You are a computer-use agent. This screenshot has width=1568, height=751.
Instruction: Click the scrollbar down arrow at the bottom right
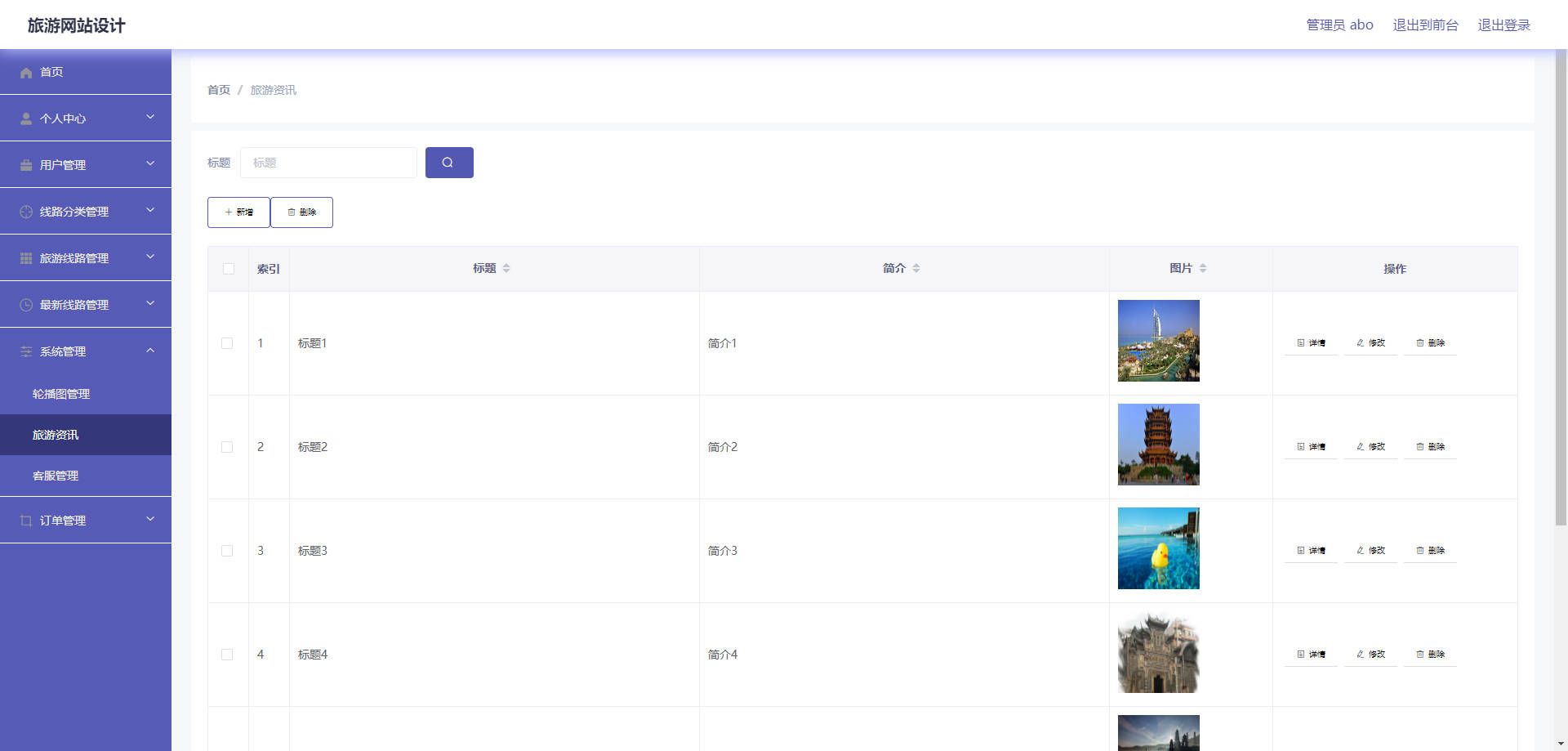tap(1561, 744)
